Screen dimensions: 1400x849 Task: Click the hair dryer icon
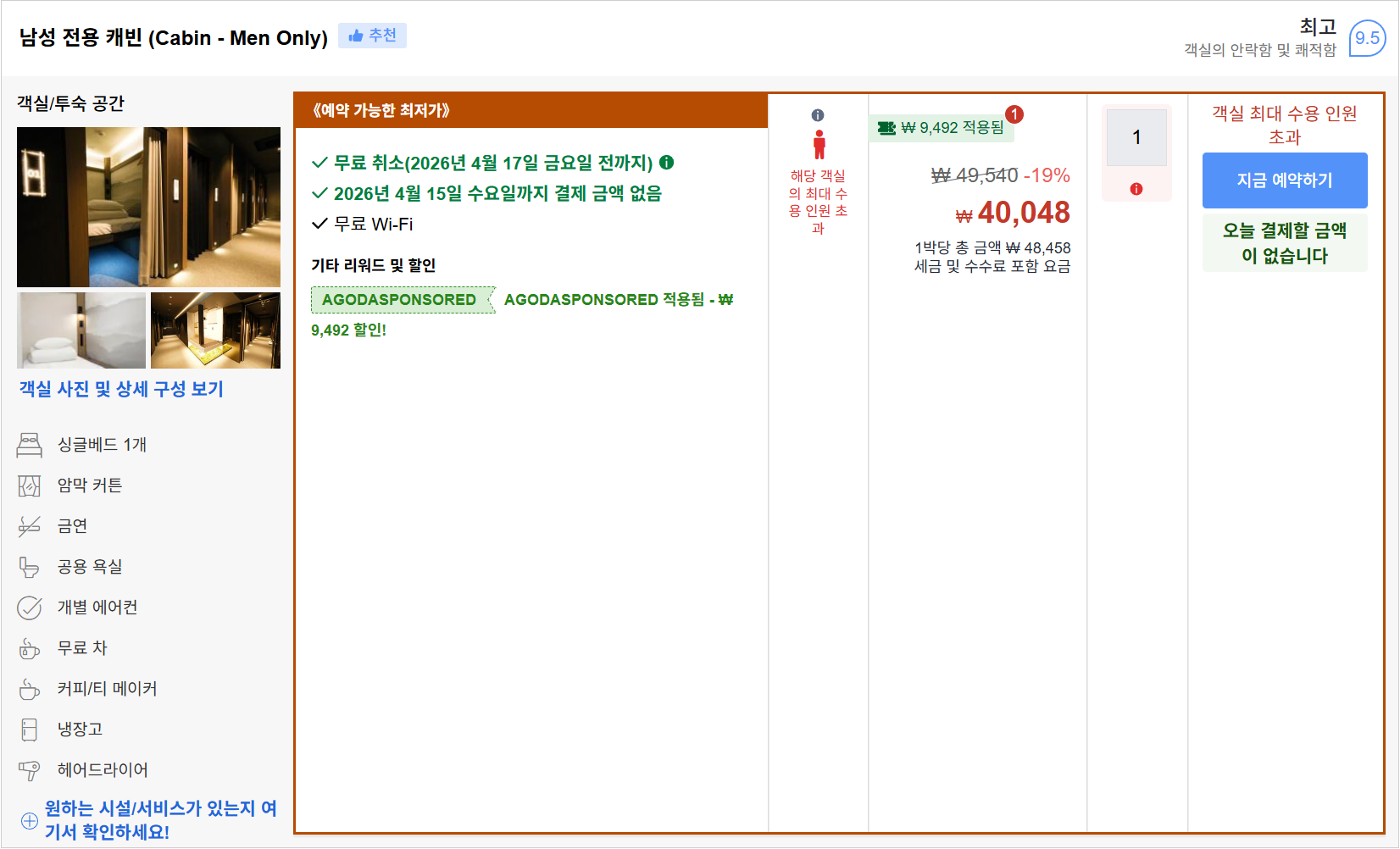click(30, 770)
